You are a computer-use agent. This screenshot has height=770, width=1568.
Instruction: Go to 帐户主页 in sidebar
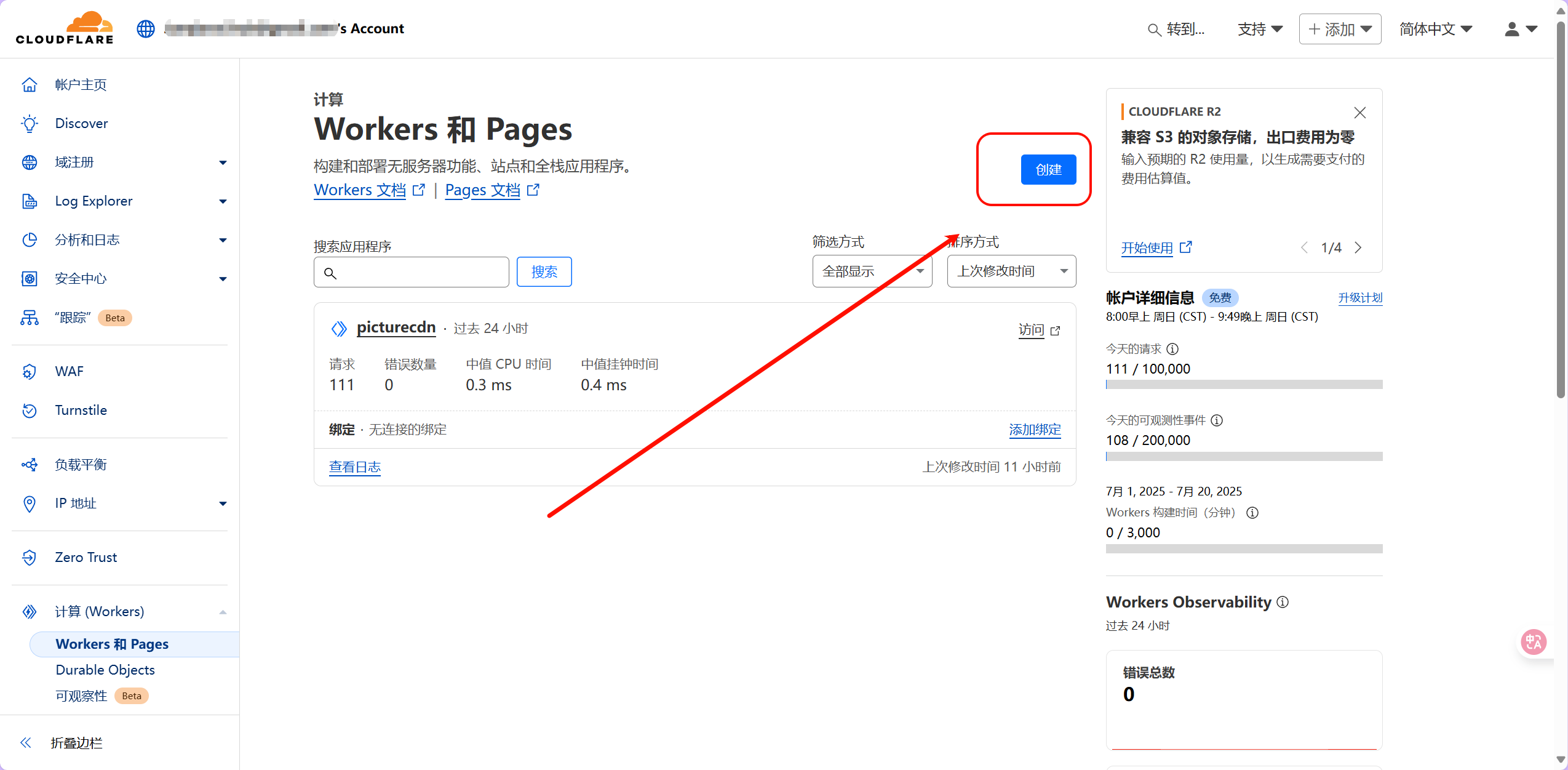[x=81, y=85]
